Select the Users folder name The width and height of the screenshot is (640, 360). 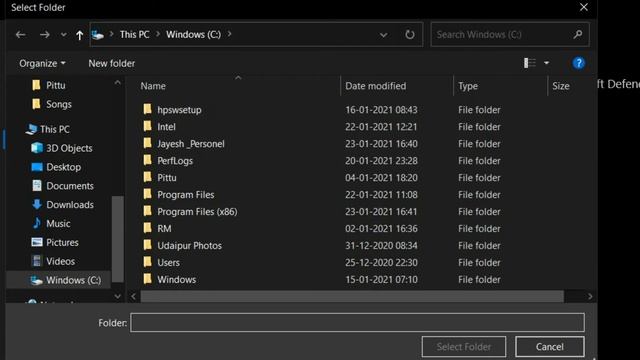tap(168, 262)
